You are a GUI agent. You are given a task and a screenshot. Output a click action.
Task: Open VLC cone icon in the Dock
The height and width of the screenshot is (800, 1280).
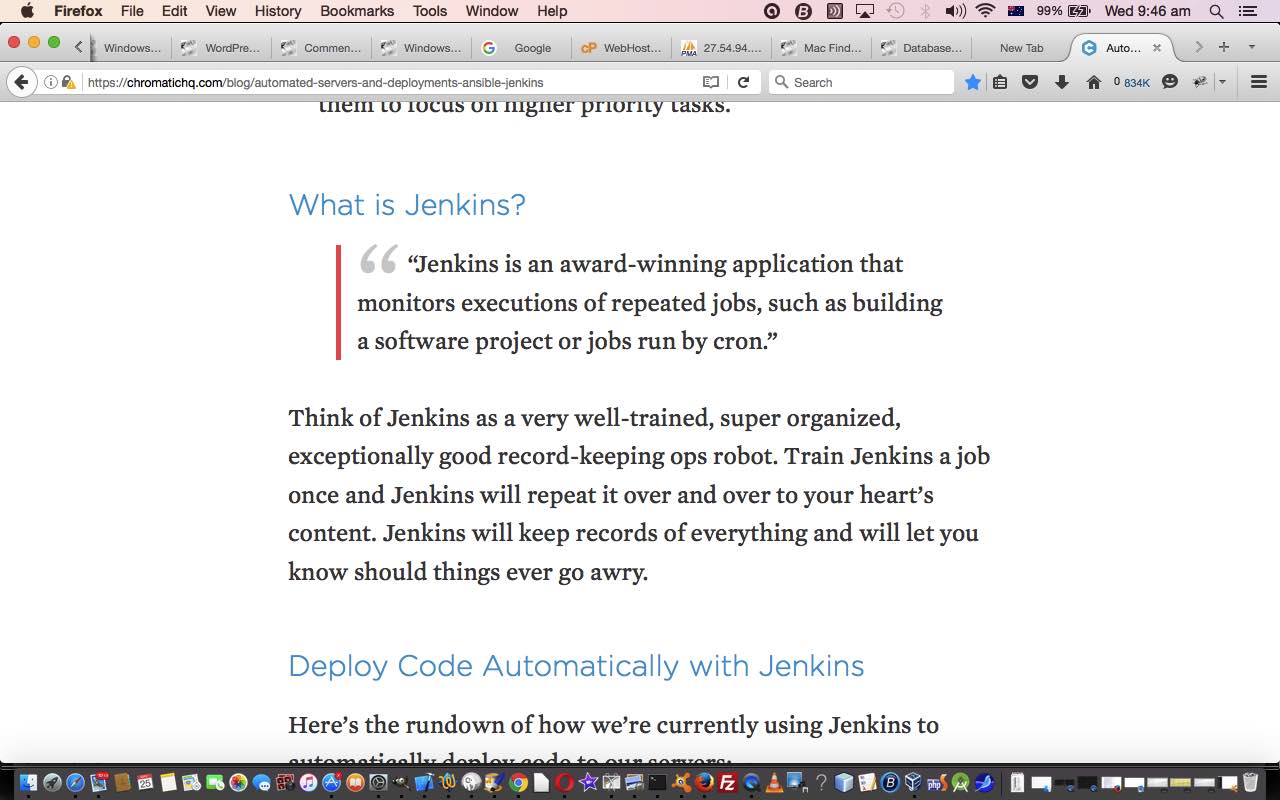coord(773,782)
